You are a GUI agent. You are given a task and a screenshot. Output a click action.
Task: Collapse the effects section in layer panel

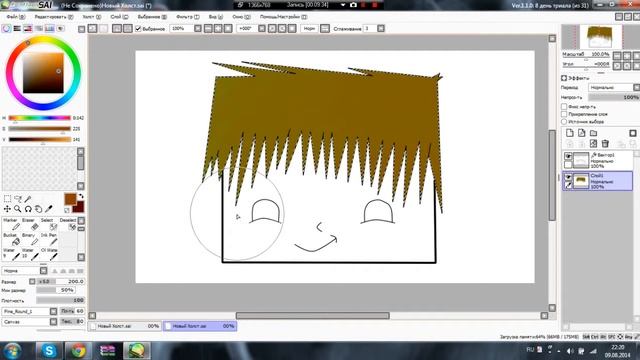pos(564,78)
